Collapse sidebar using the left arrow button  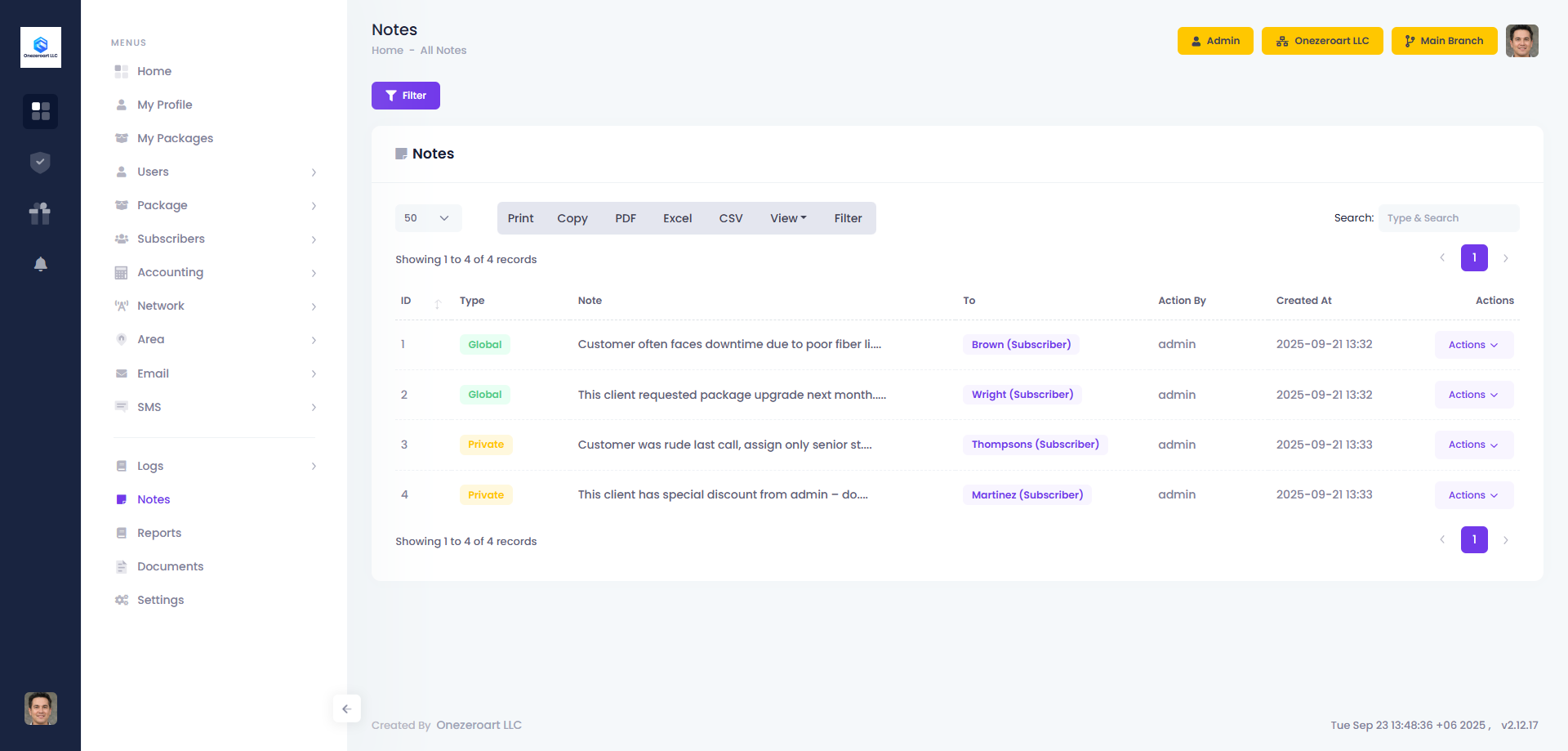point(346,709)
